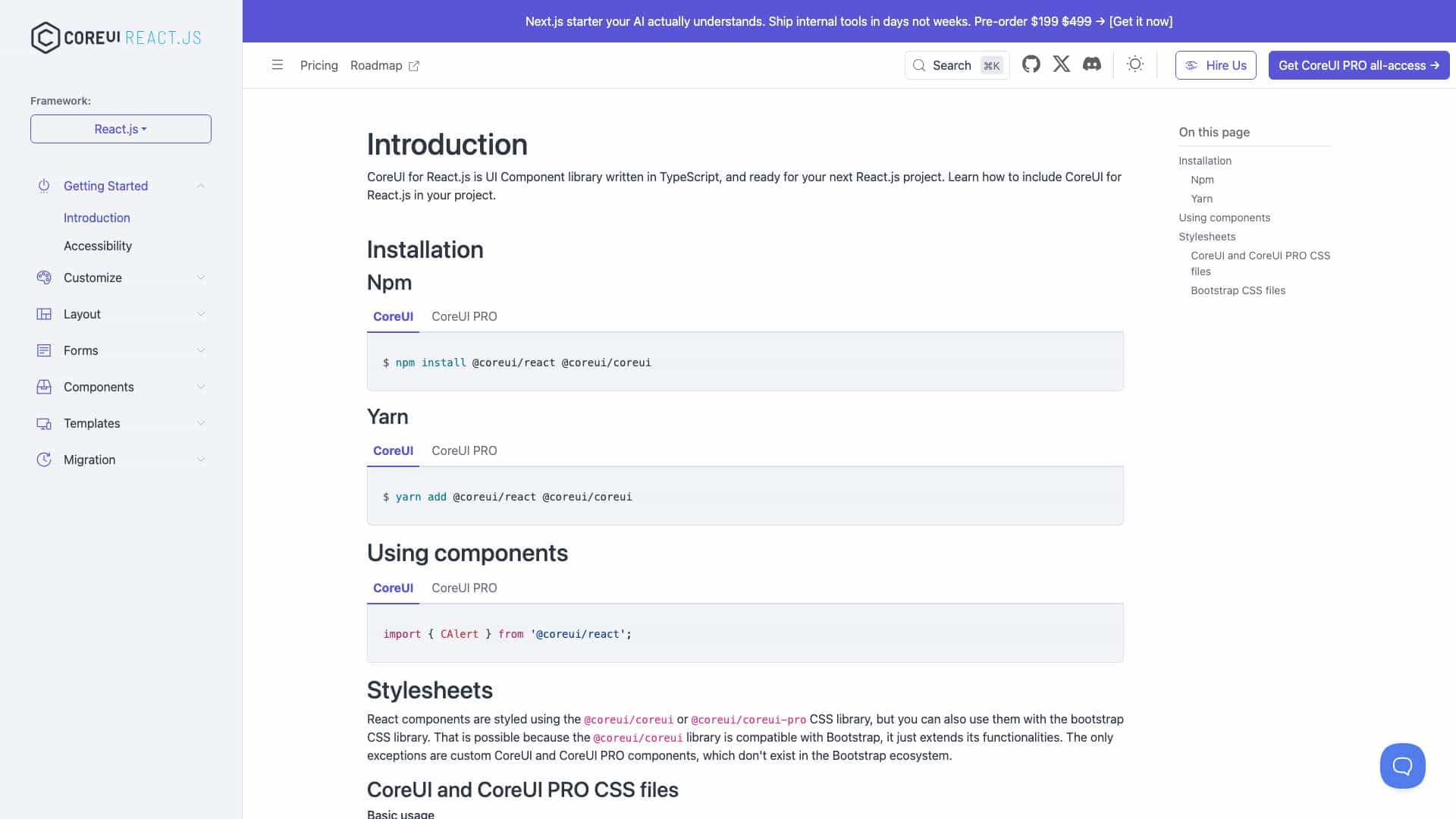1456x819 pixels.
Task: Open the chat support bubble
Action: pos(1402,766)
